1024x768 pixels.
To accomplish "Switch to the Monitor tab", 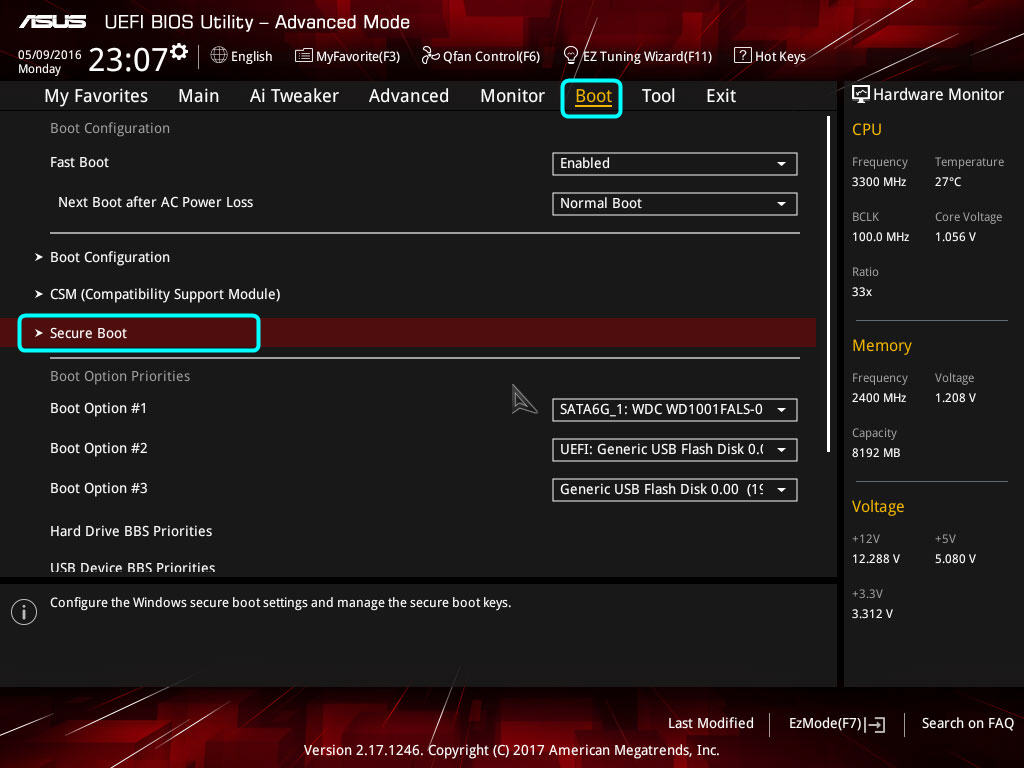I will (512, 96).
